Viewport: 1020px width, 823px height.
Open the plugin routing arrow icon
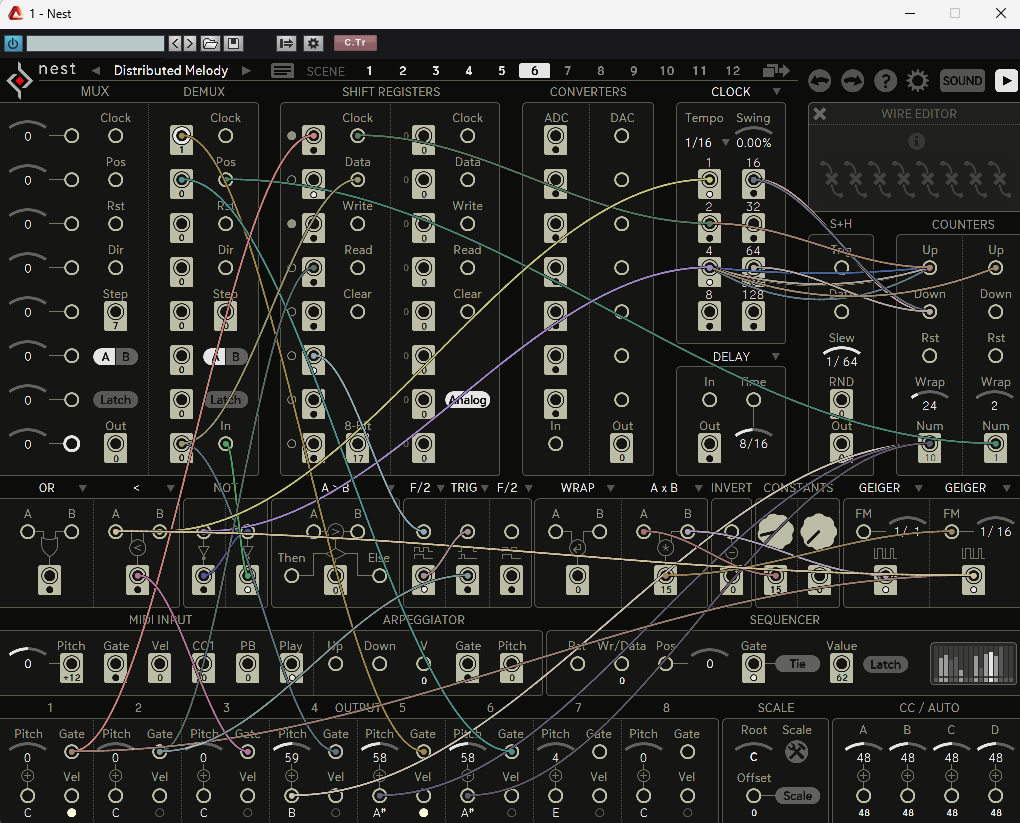pos(286,43)
